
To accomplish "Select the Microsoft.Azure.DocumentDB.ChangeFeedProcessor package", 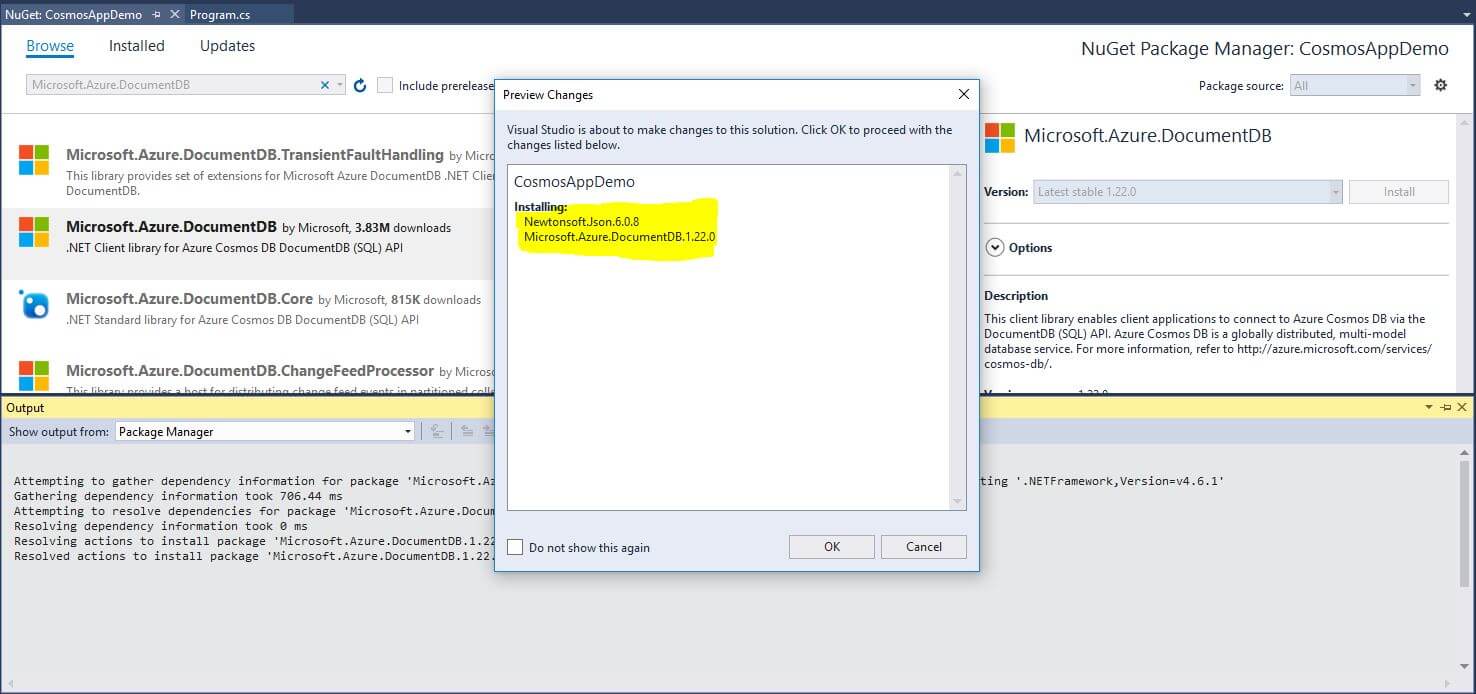I will click(247, 373).
